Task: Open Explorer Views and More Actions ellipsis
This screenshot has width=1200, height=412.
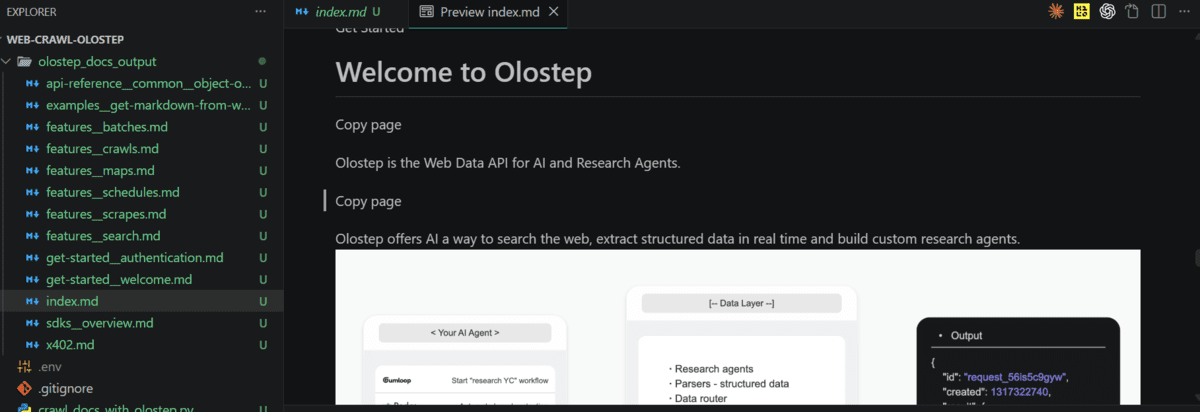Action: click(x=261, y=12)
